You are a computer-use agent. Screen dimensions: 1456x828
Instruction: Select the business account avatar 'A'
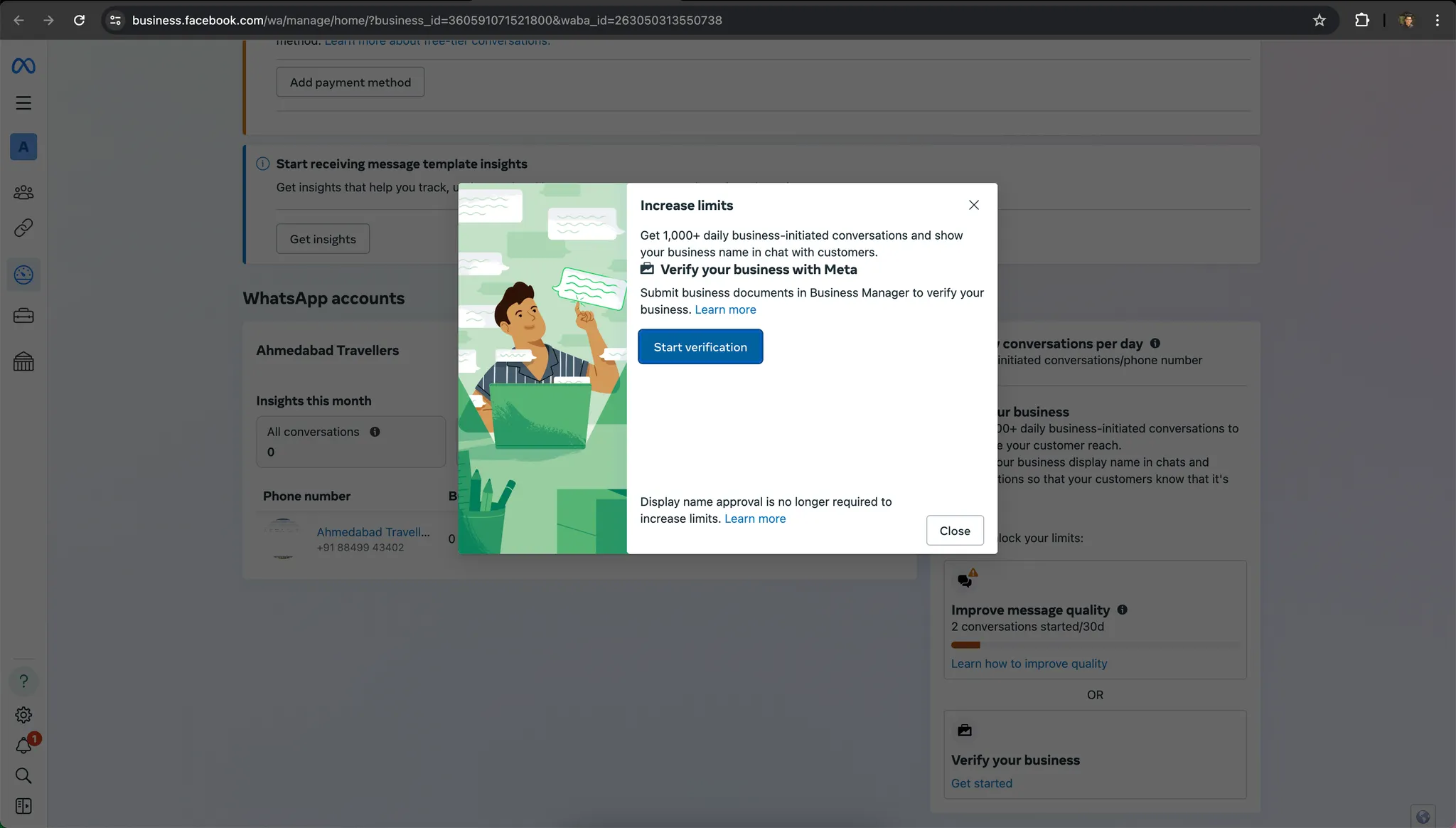point(23,147)
